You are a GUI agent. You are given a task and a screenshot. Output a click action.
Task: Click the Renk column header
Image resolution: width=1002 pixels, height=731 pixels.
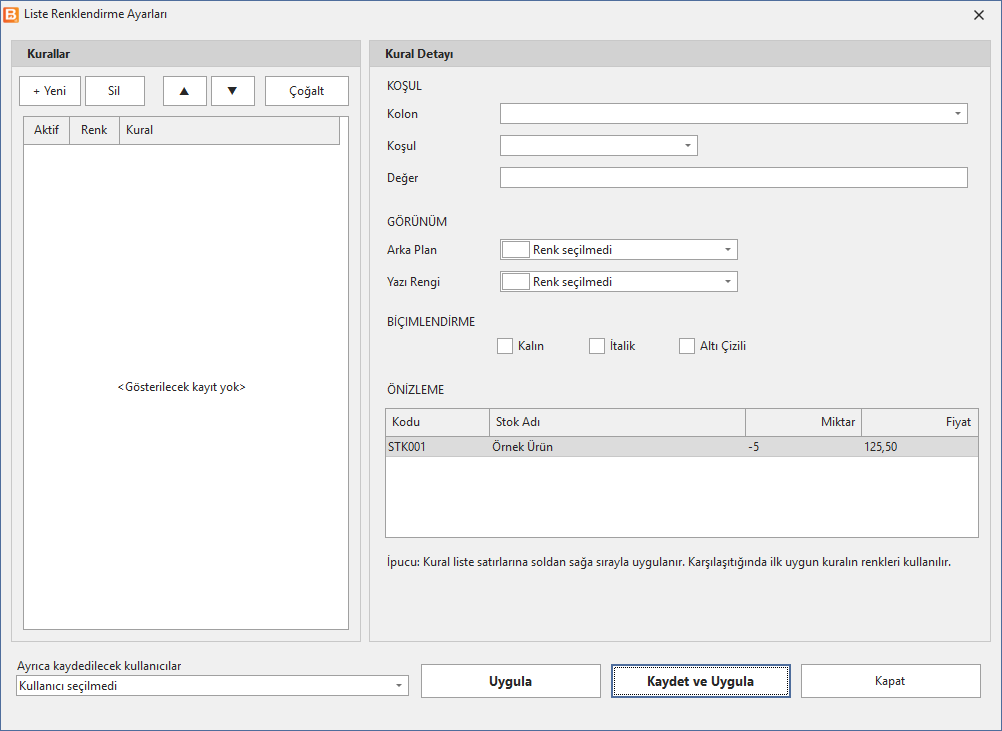click(95, 130)
